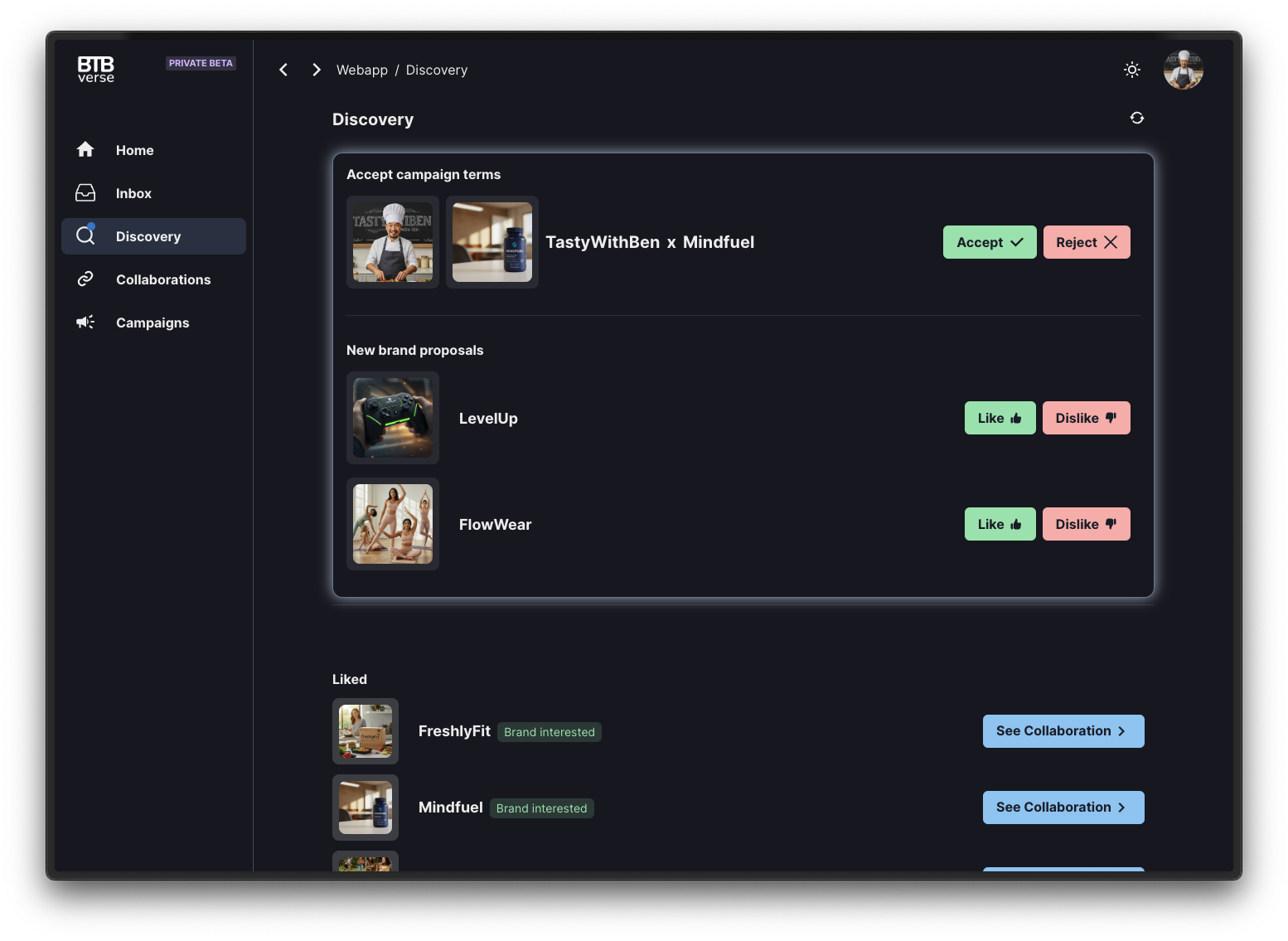Like the FlowWear brand proposal
Screen dimensions: 1288x941
[x=1000, y=523]
